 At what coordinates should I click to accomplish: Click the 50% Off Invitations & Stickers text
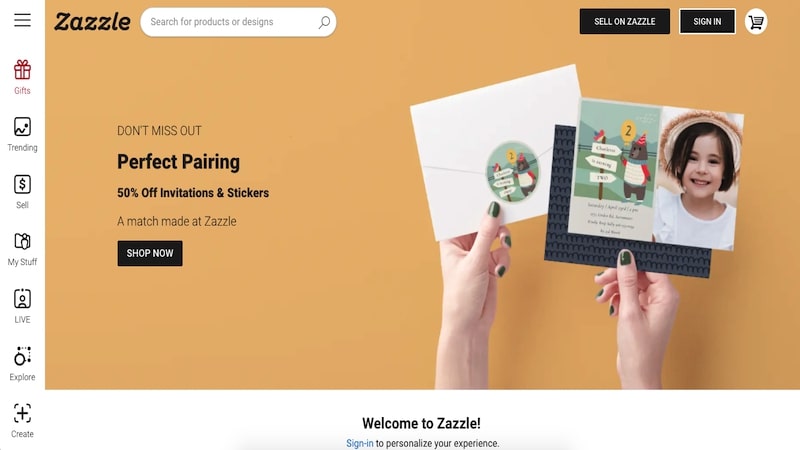(x=193, y=193)
